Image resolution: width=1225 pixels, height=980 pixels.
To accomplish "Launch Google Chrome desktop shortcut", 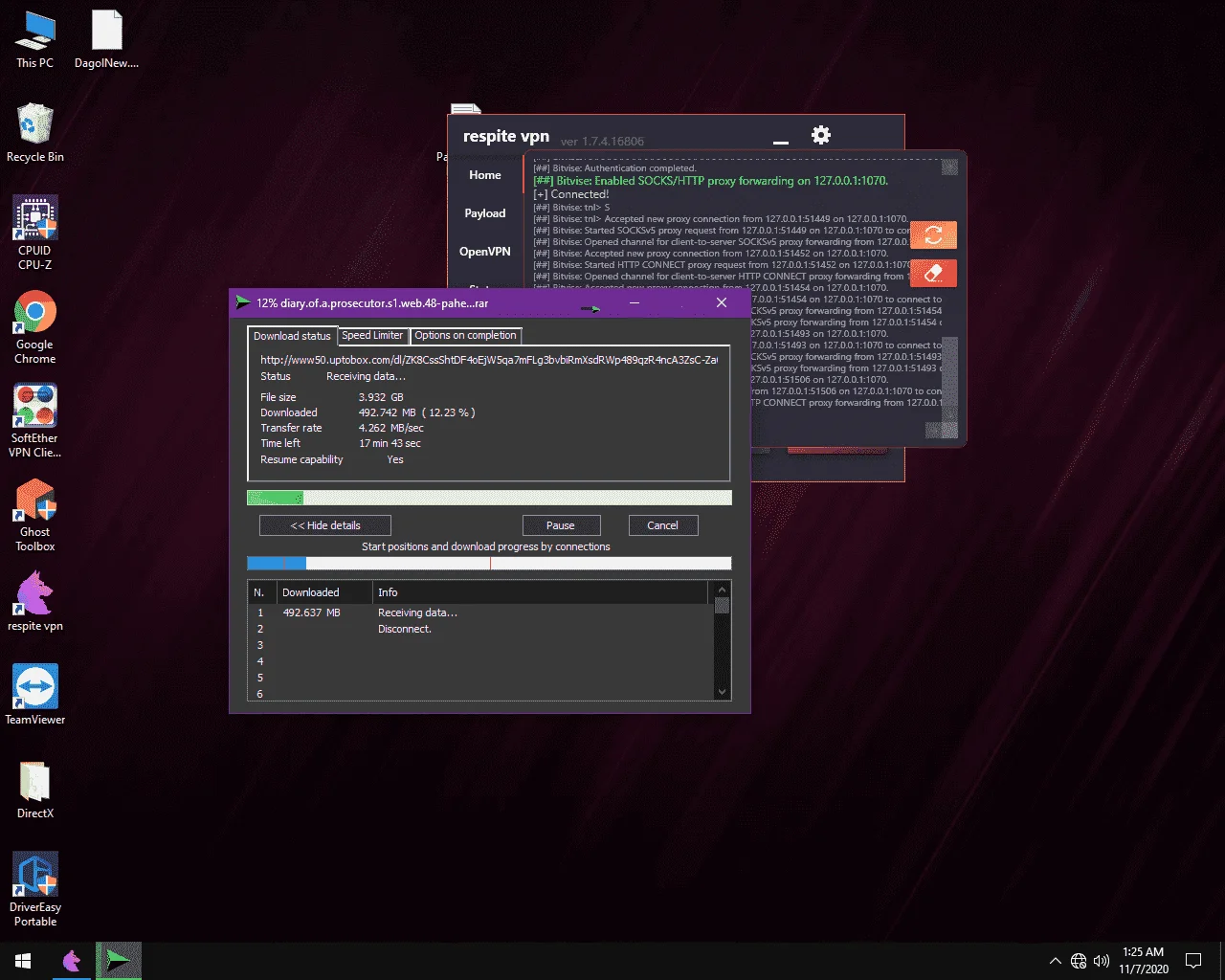I will tap(35, 326).
